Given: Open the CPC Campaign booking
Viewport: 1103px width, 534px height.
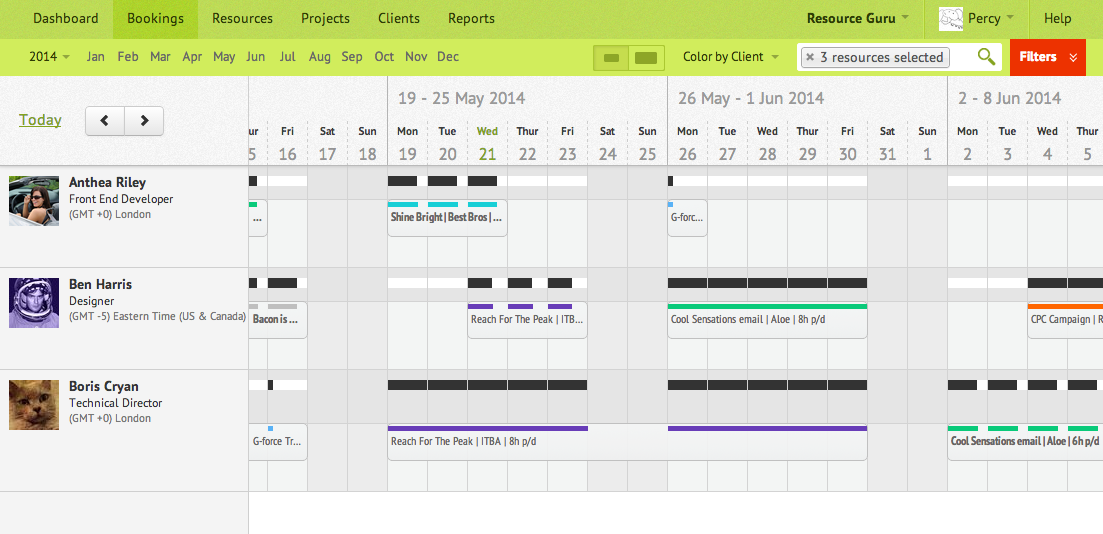Looking at the screenshot, I should [x=1065, y=320].
